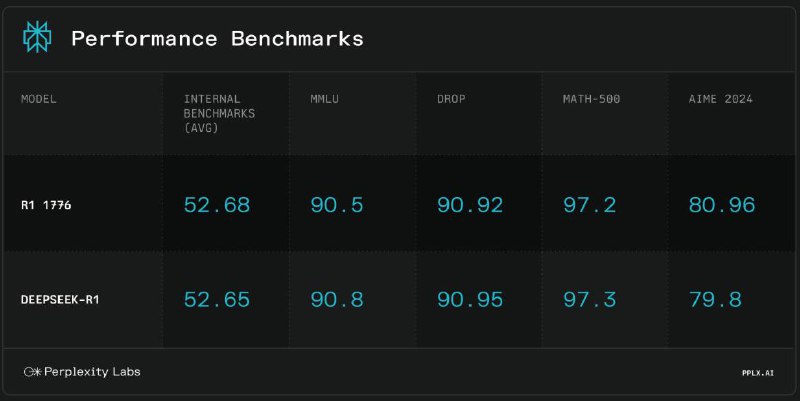The height and width of the screenshot is (401, 800).
Task: Click the MMLU column header
Action: pos(324,99)
